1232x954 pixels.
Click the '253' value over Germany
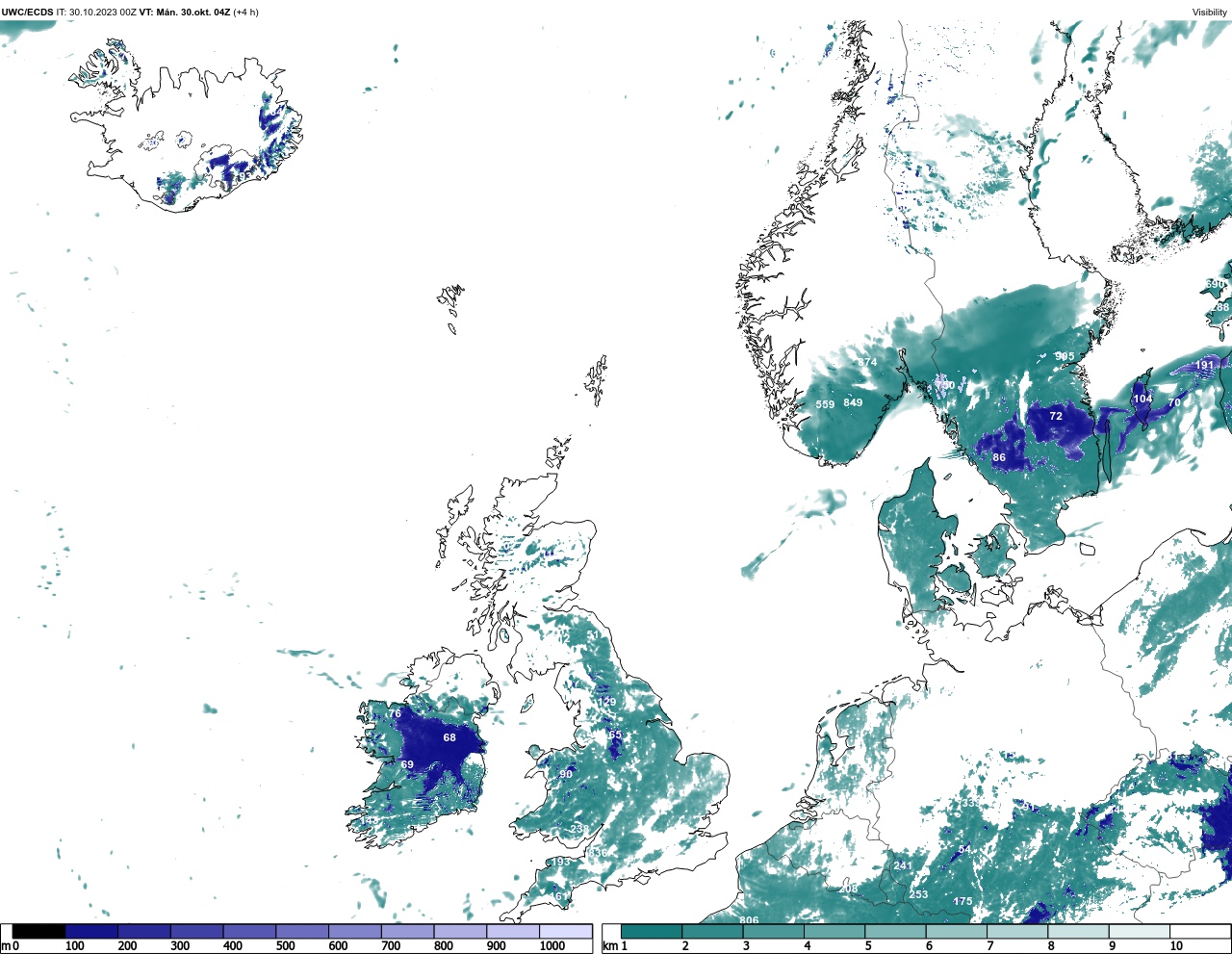[x=918, y=894]
